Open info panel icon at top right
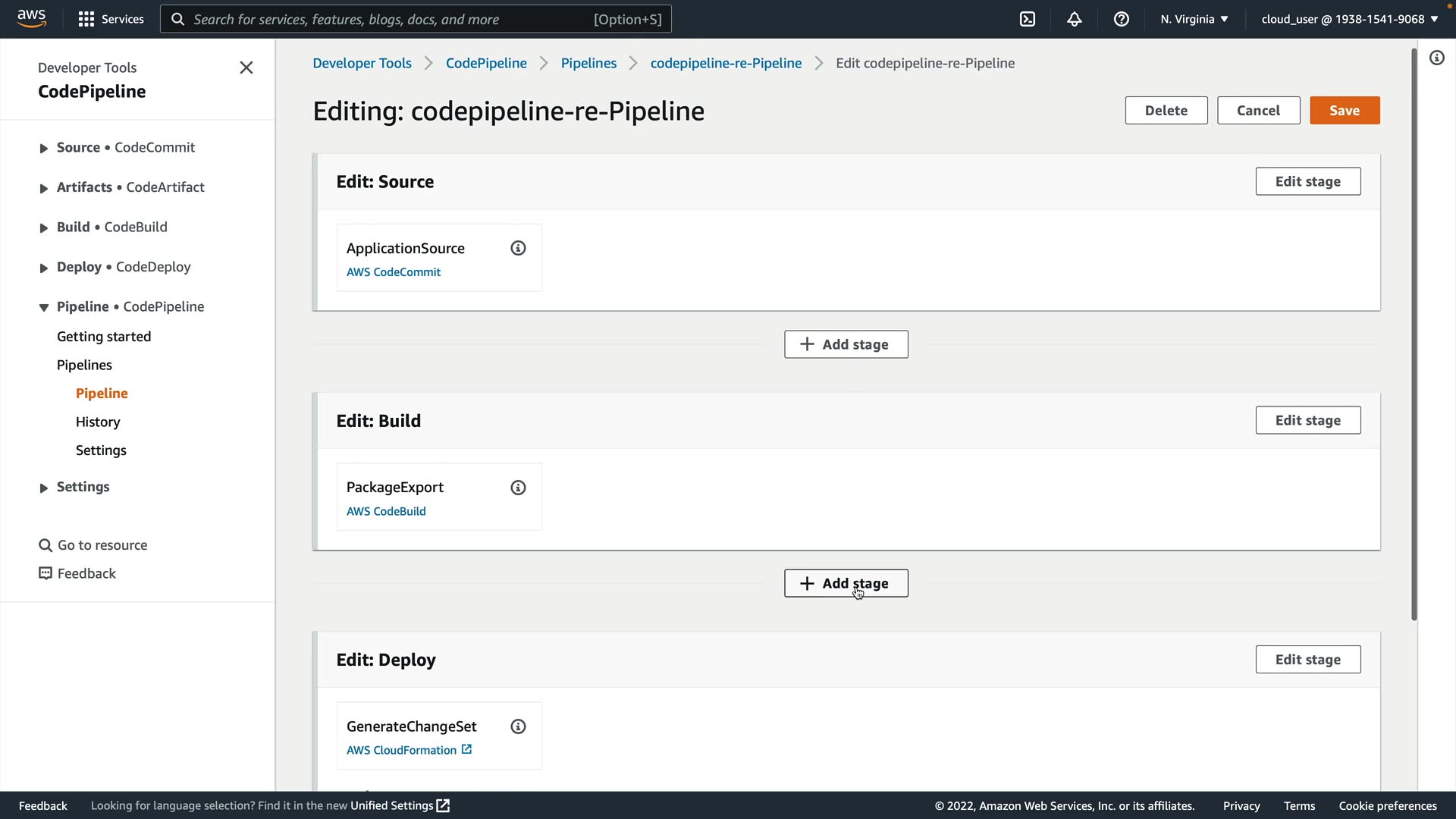The height and width of the screenshot is (819, 1456). click(1437, 58)
